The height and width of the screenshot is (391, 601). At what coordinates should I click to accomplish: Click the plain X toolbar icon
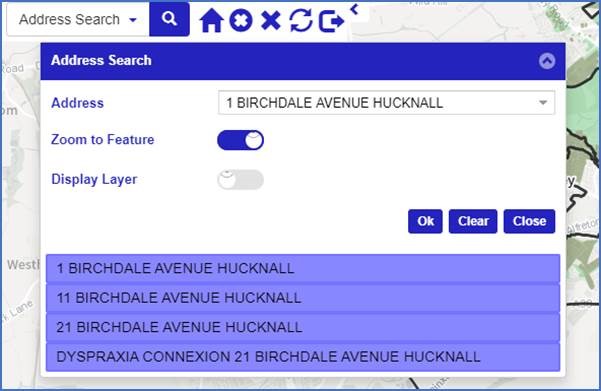pyautogui.click(x=271, y=20)
